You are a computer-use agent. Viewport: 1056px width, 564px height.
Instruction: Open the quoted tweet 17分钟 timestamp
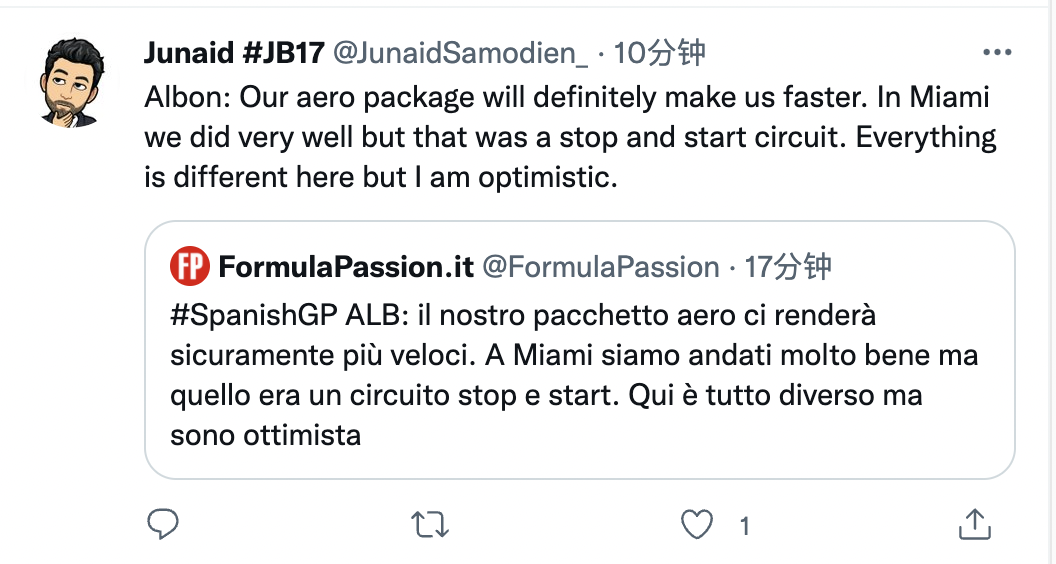click(788, 267)
